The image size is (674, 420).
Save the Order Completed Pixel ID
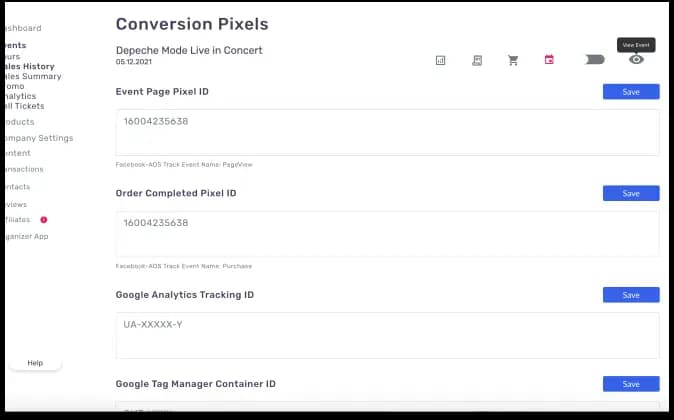(631, 193)
